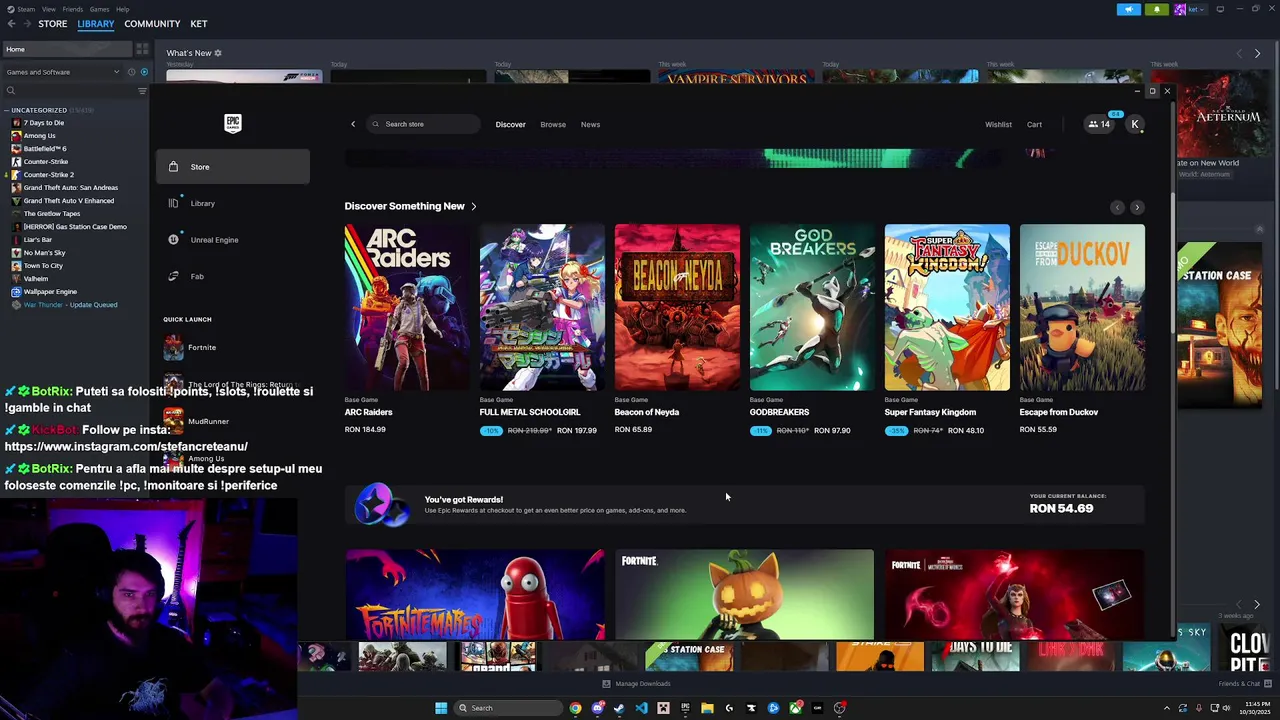This screenshot has width=1280, height=720.
Task: Open Xbox app from taskbar
Action: pyautogui.click(x=795, y=708)
